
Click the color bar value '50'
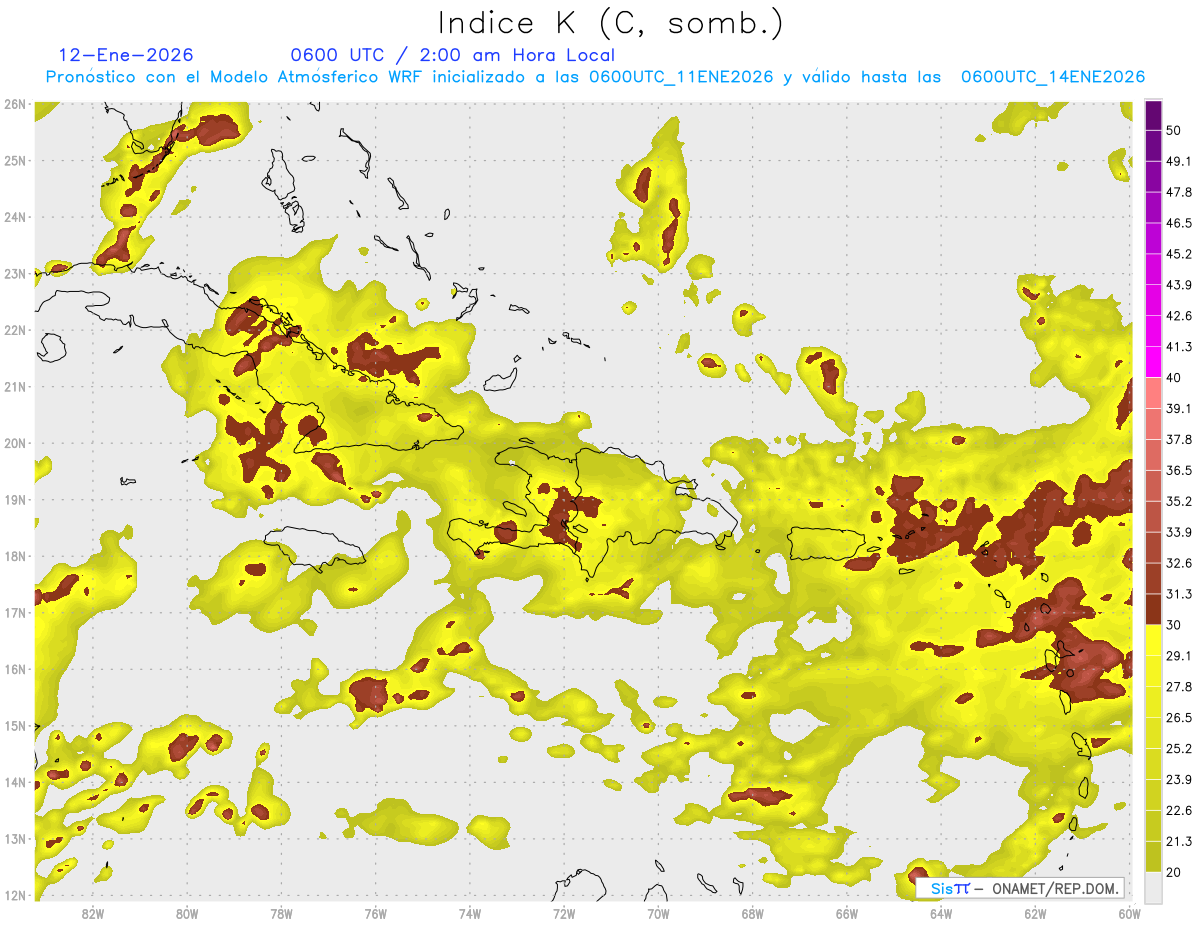coord(1174,130)
